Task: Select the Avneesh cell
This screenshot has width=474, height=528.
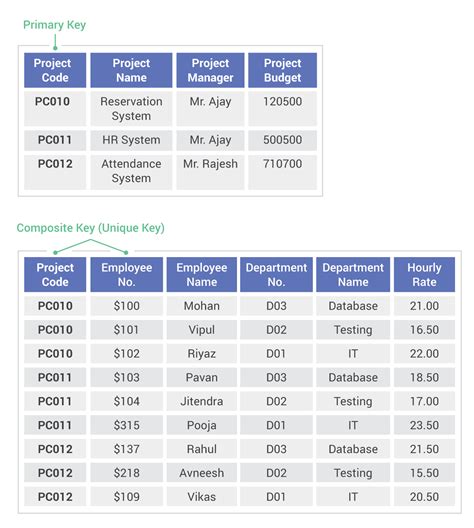Action: tap(202, 473)
